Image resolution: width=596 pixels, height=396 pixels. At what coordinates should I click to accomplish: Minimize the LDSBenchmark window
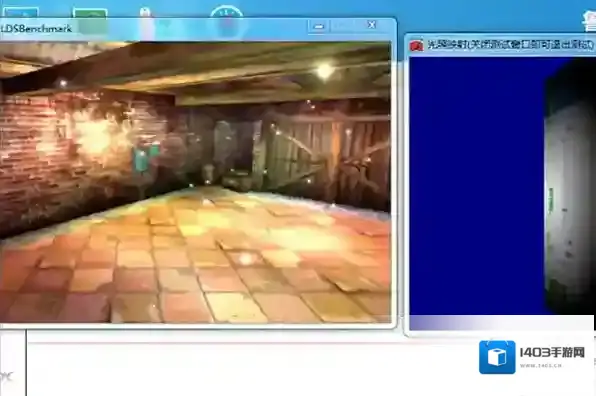319,26
